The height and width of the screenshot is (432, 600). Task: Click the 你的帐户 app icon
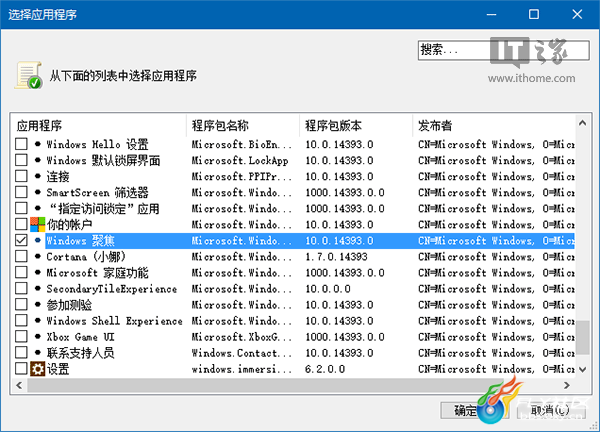pos(38,225)
